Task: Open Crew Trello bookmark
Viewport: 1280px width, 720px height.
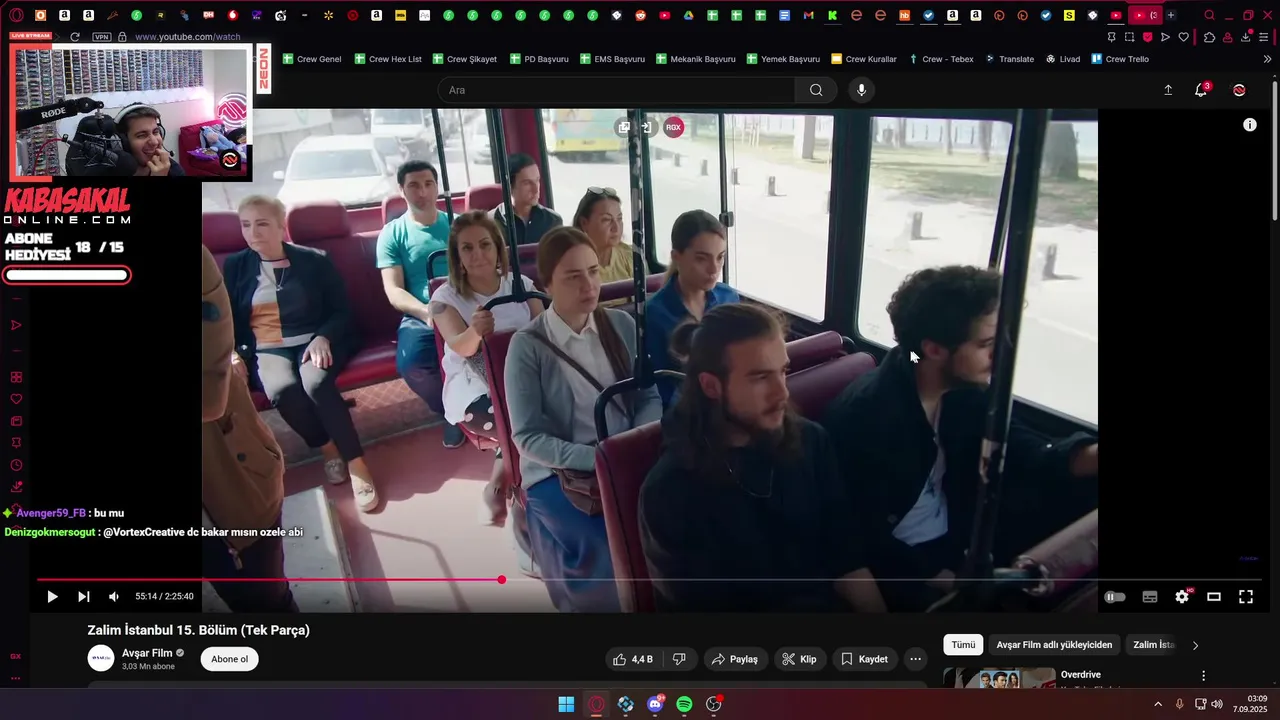Action: point(1120,59)
